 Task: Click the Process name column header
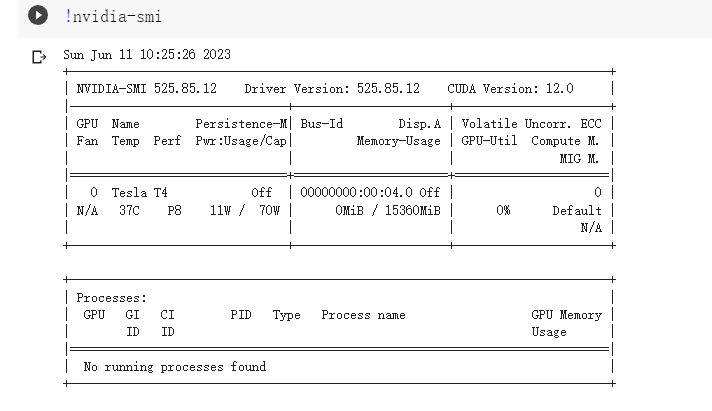pos(363,315)
